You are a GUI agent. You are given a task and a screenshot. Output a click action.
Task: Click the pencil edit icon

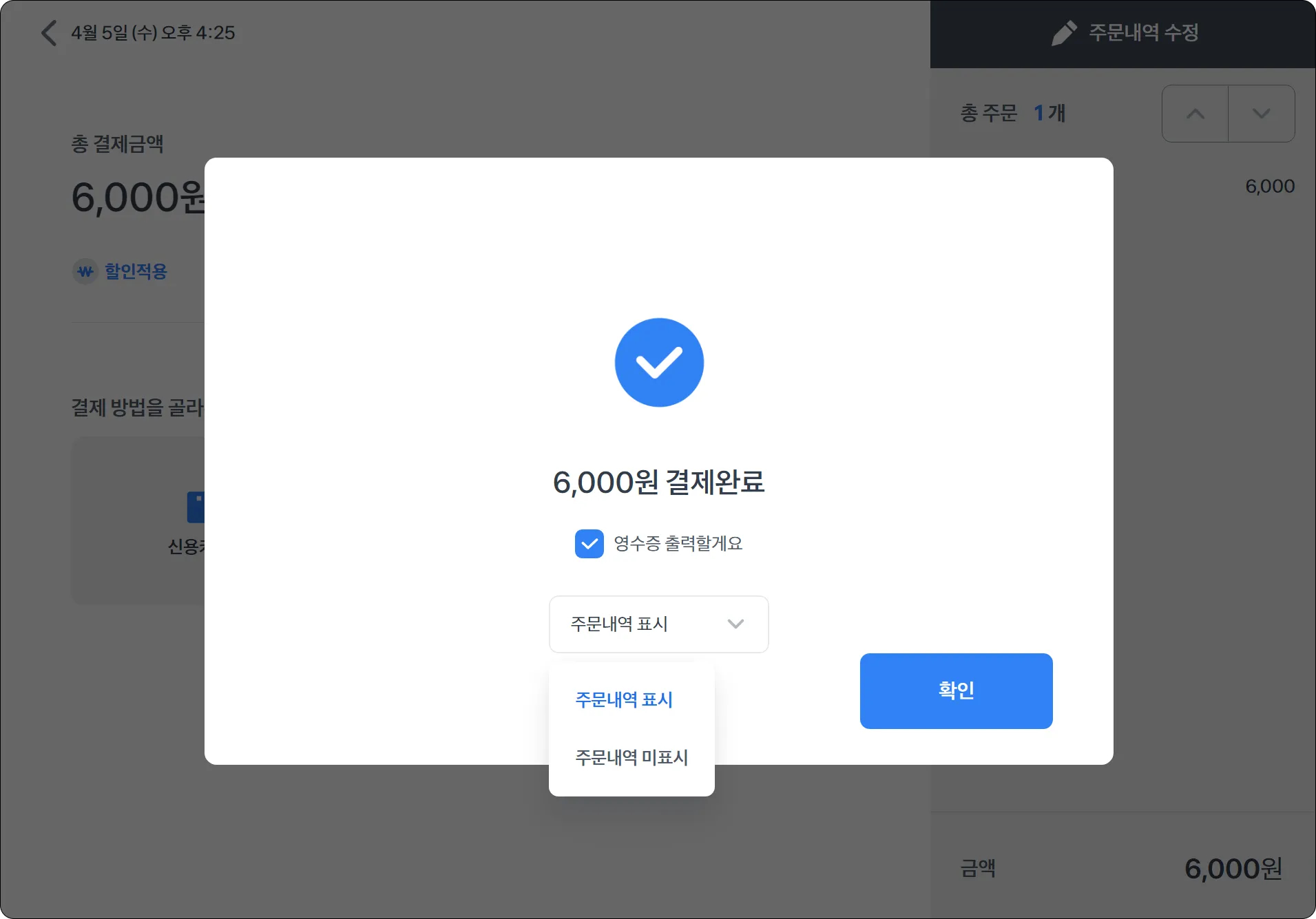(x=1064, y=32)
